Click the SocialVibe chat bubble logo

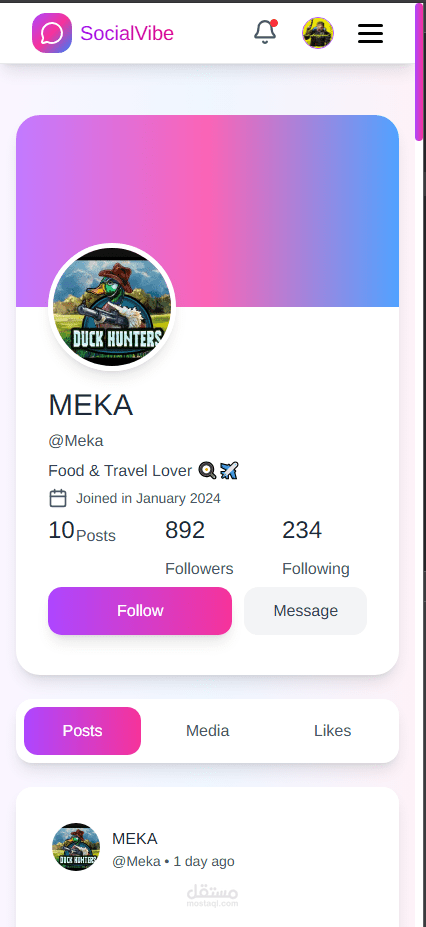coord(52,33)
